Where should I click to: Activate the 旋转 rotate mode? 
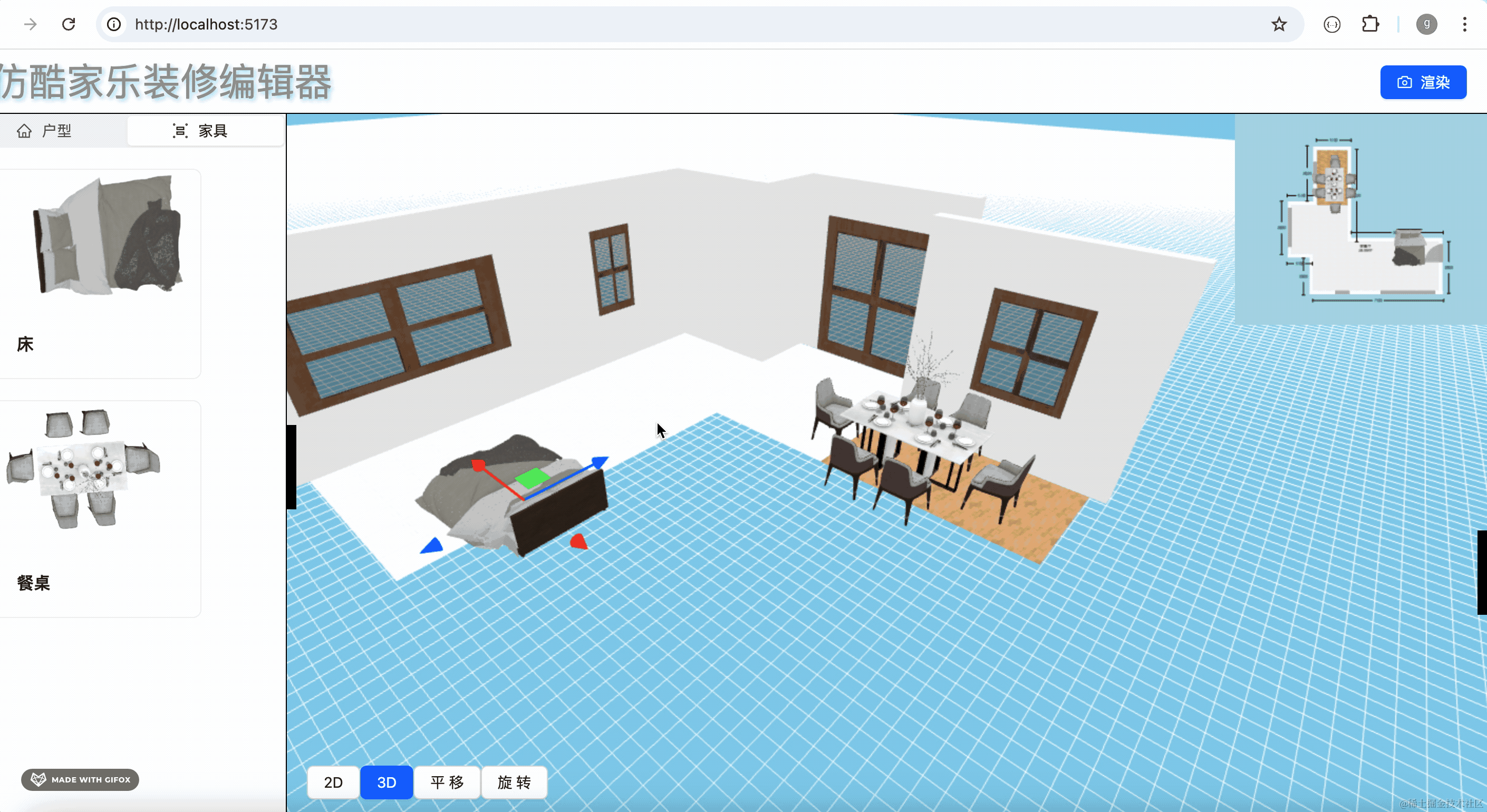514,782
